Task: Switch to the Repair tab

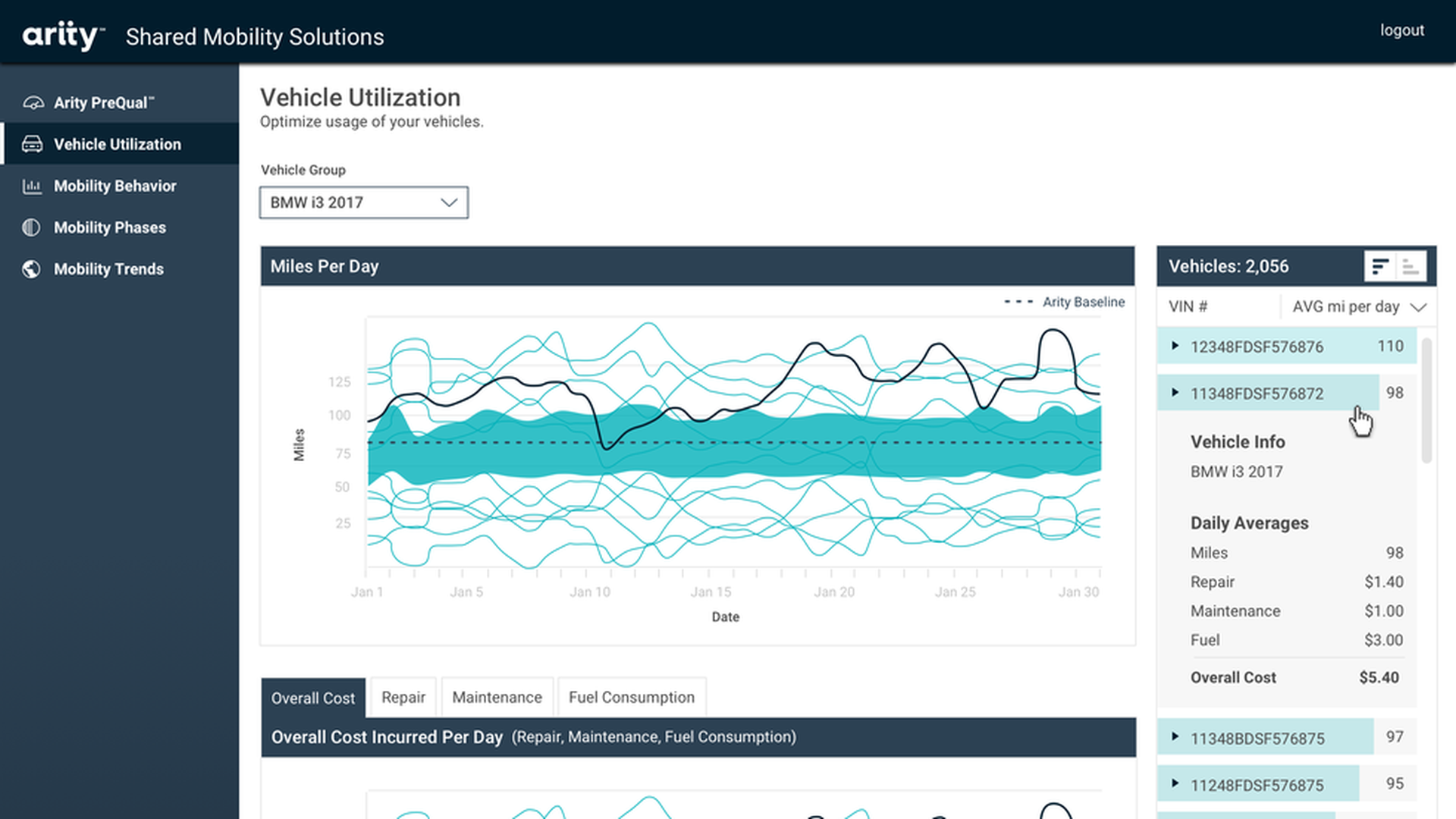Action: click(403, 697)
